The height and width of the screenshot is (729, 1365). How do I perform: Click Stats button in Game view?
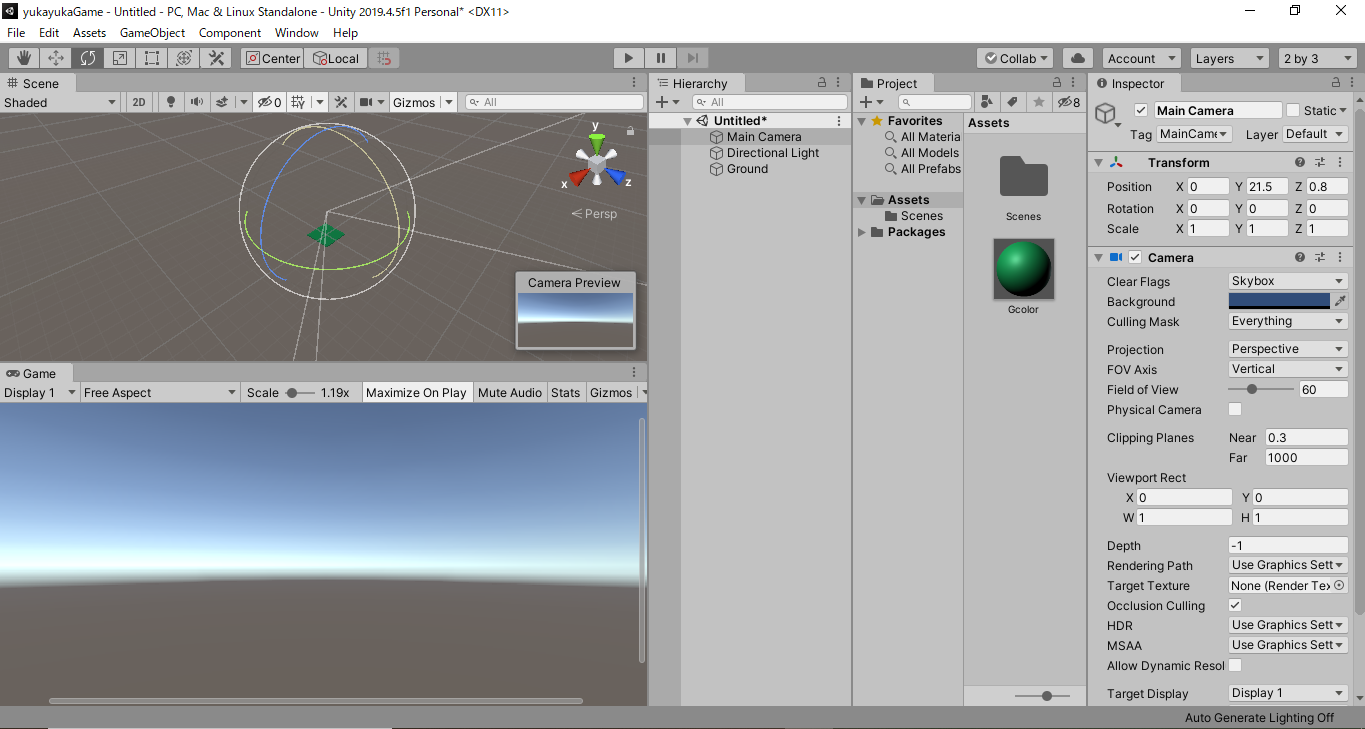(566, 392)
